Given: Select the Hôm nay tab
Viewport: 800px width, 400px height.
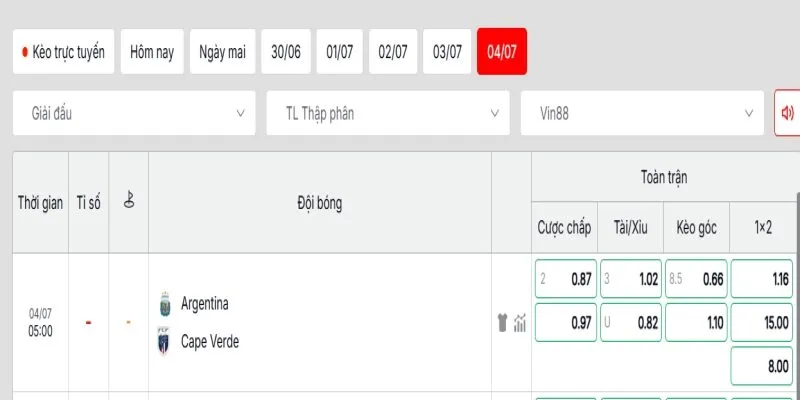Looking at the screenshot, I should (152, 52).
